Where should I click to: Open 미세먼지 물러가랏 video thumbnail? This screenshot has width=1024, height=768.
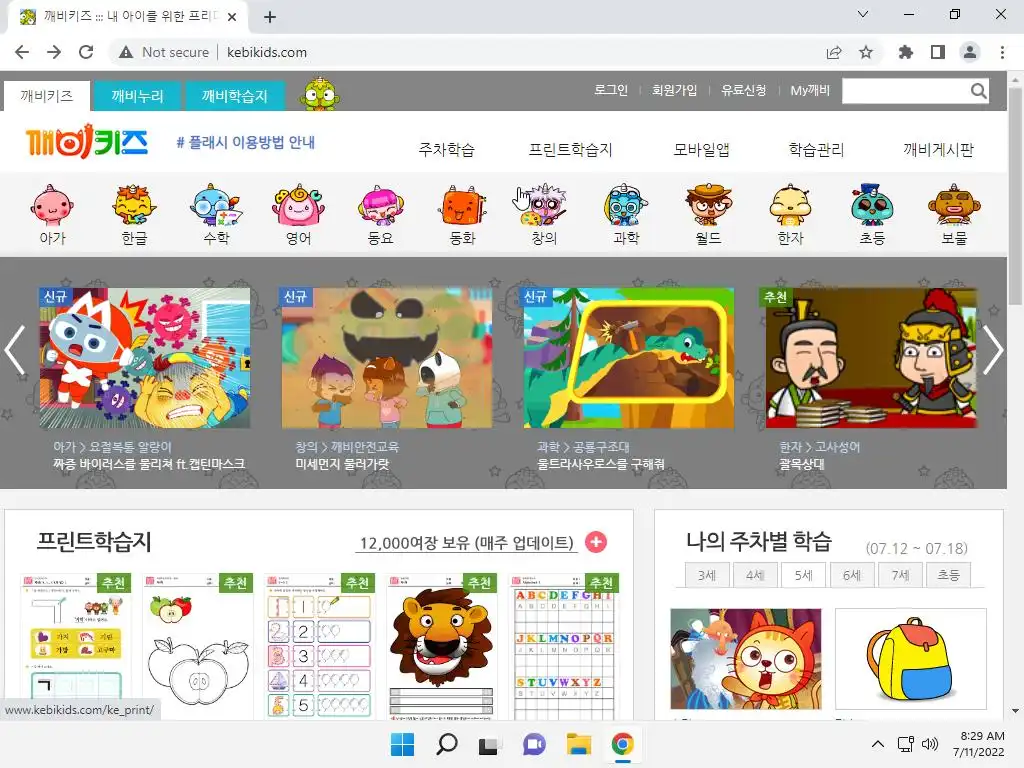[x=387, y=358]
